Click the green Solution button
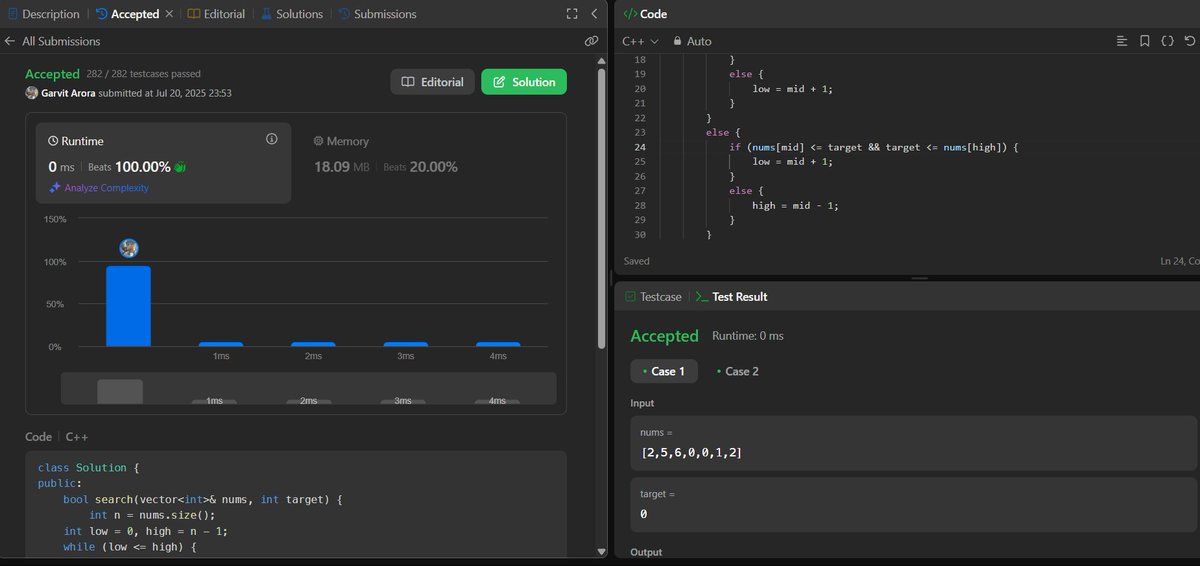 [524, 82]
